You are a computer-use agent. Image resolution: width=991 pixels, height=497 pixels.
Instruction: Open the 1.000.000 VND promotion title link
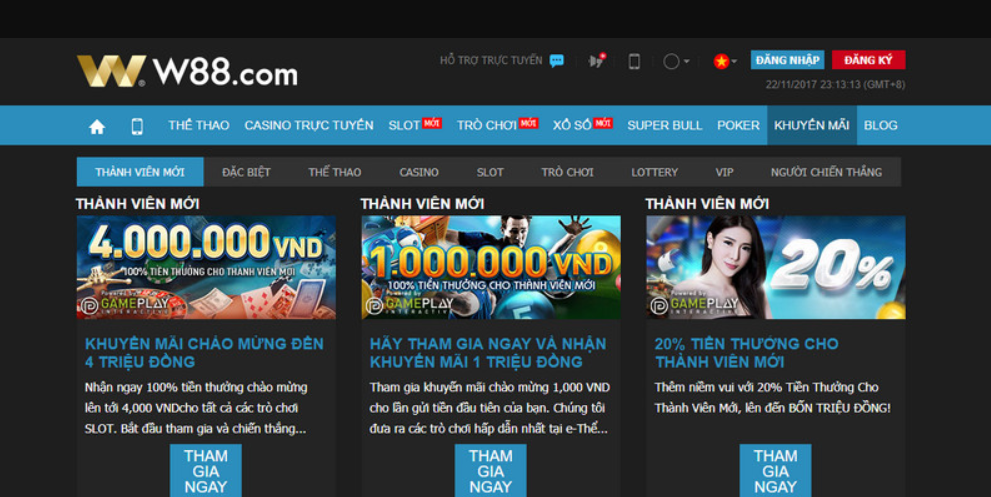coord(488,352)
